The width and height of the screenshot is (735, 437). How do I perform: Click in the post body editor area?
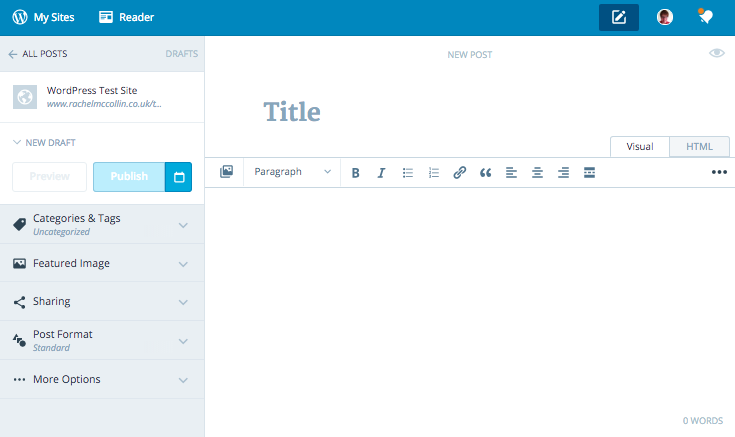(x=470, y=300)
